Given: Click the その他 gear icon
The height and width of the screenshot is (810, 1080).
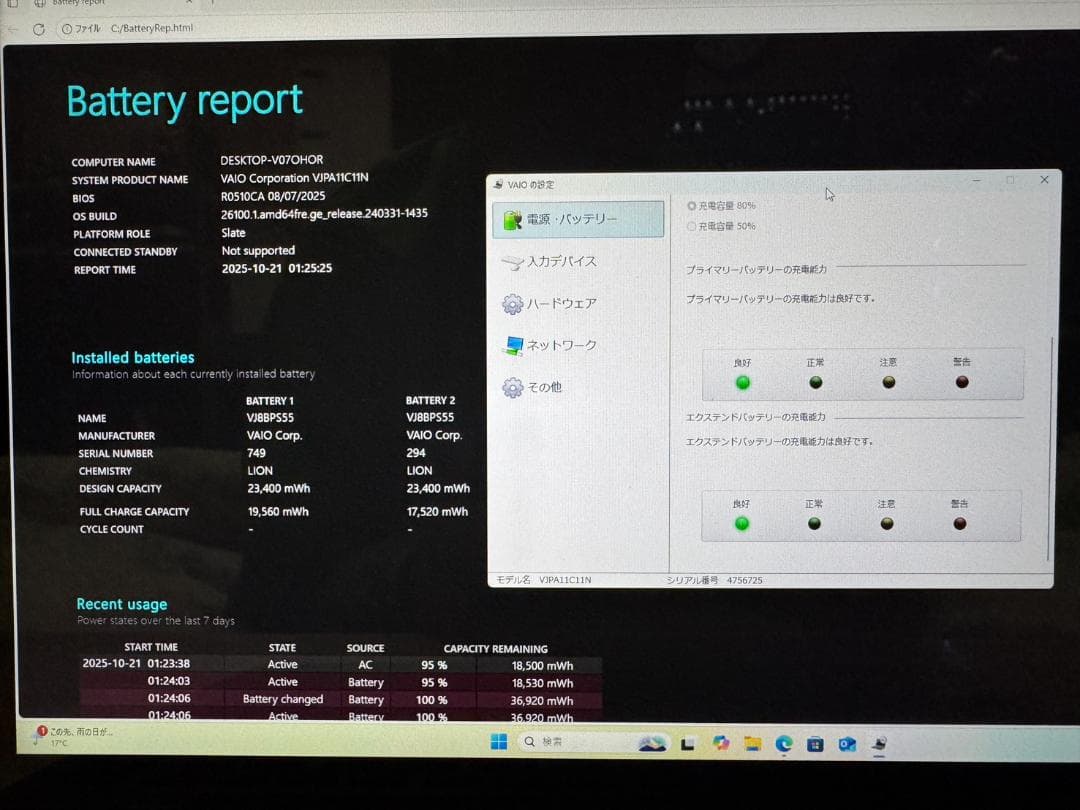Looking at the screenshot, I should click(513, 388).
